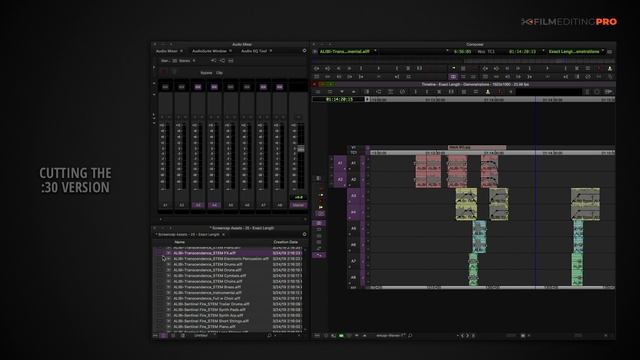Select the red Lift/Overwrite segment arrow tool
The image size is (640, 360).
tap(320, 189)
